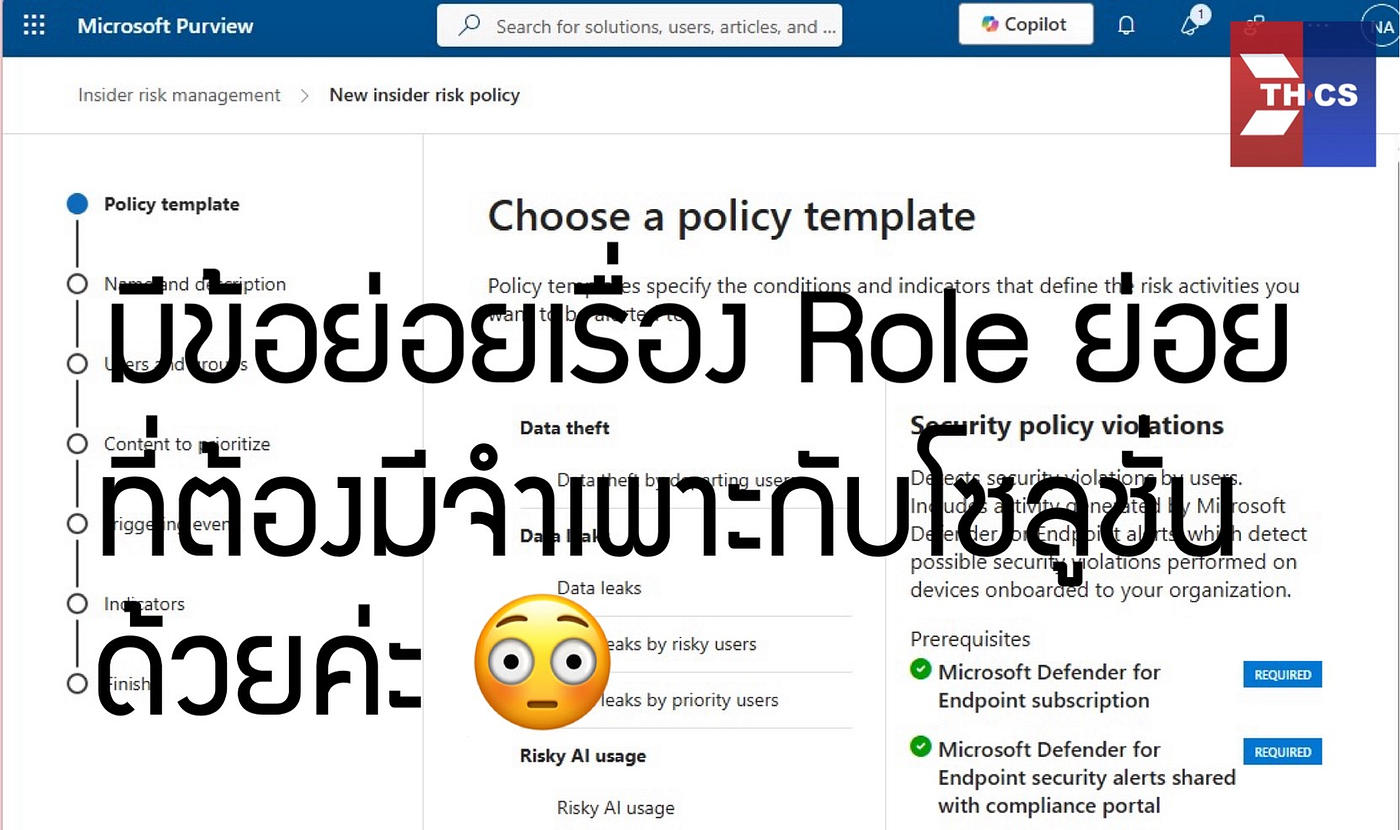
Task: Click REQUIRED badge for Endpoint subscription
Action: (1283, 674)
